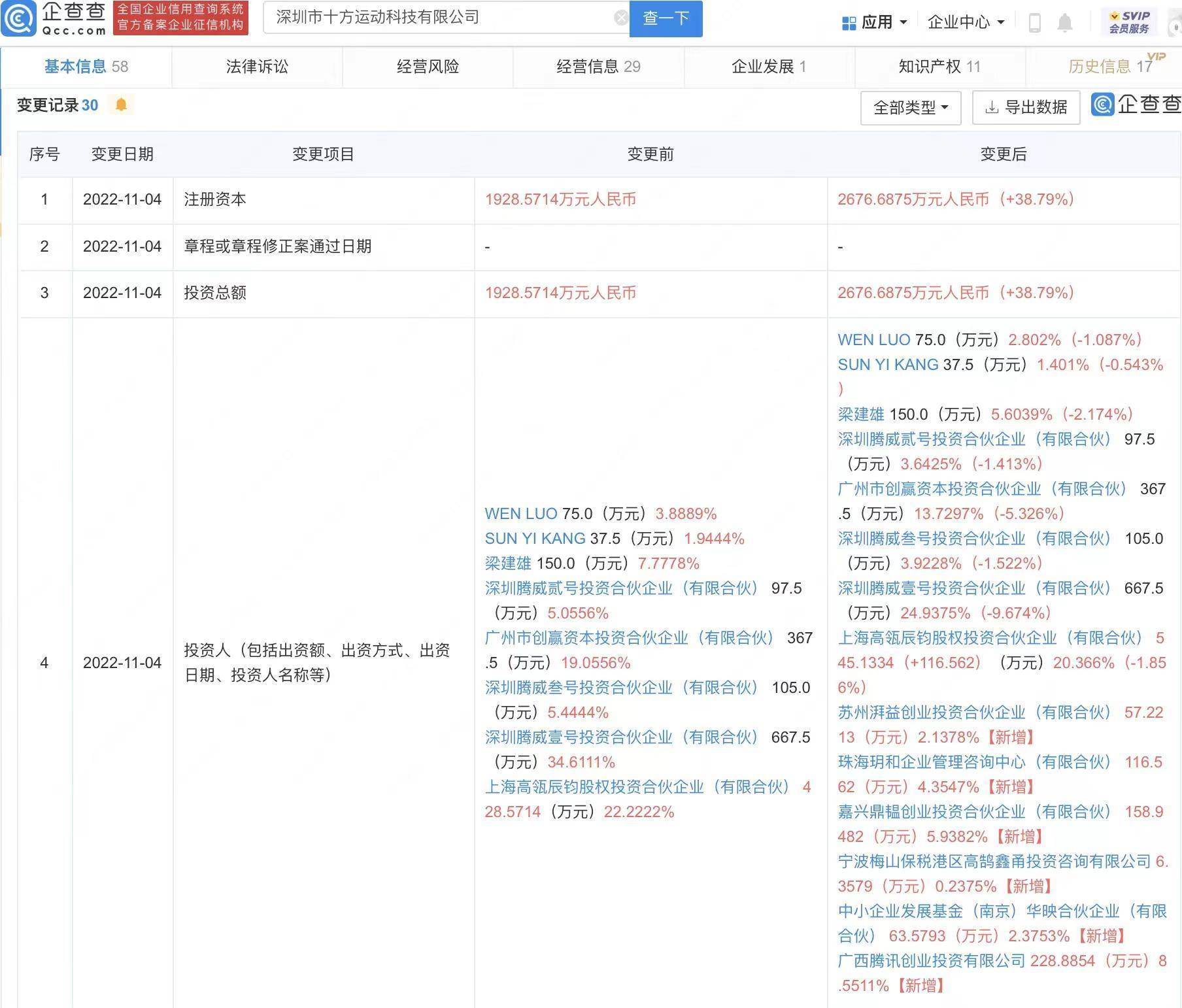Switch to 基本信息 tab

point(86,66)
